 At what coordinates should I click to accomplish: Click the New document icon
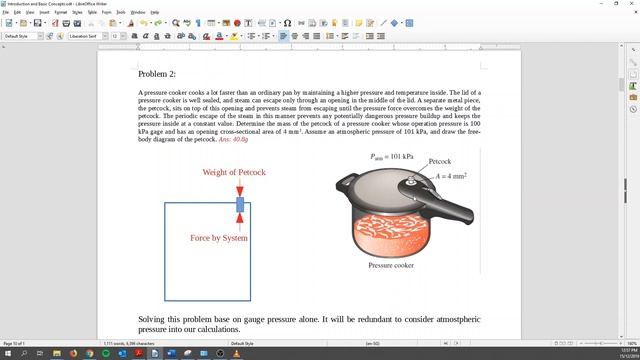coord(9,23)
